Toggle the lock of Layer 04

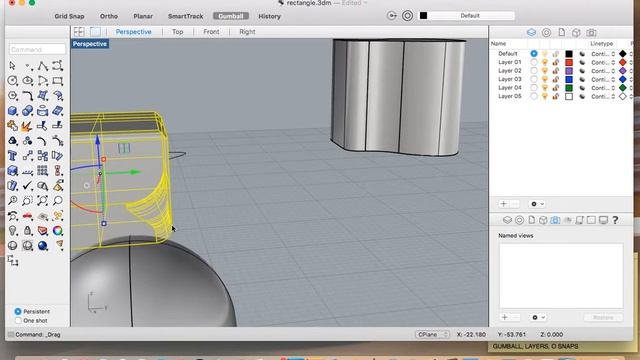pyautogui.click(x=556, y=88)
